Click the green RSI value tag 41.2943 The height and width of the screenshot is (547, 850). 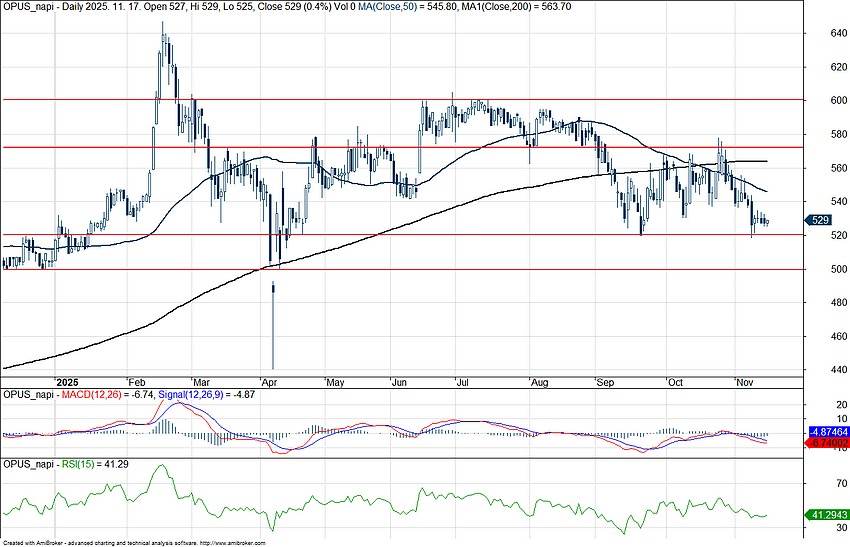[826, 514]
